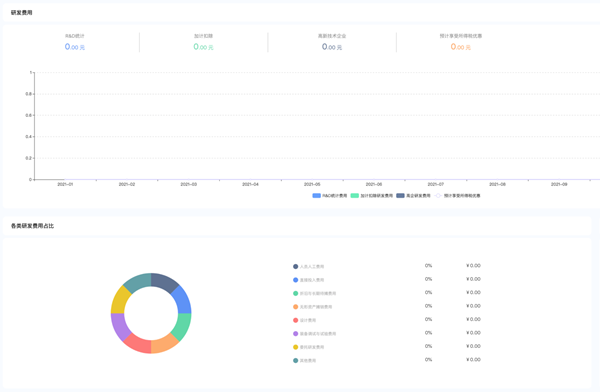Select the purple segment of the donut chart
Image resolution: width=600 pixels, height=392 pixels.
coord(120,327)
